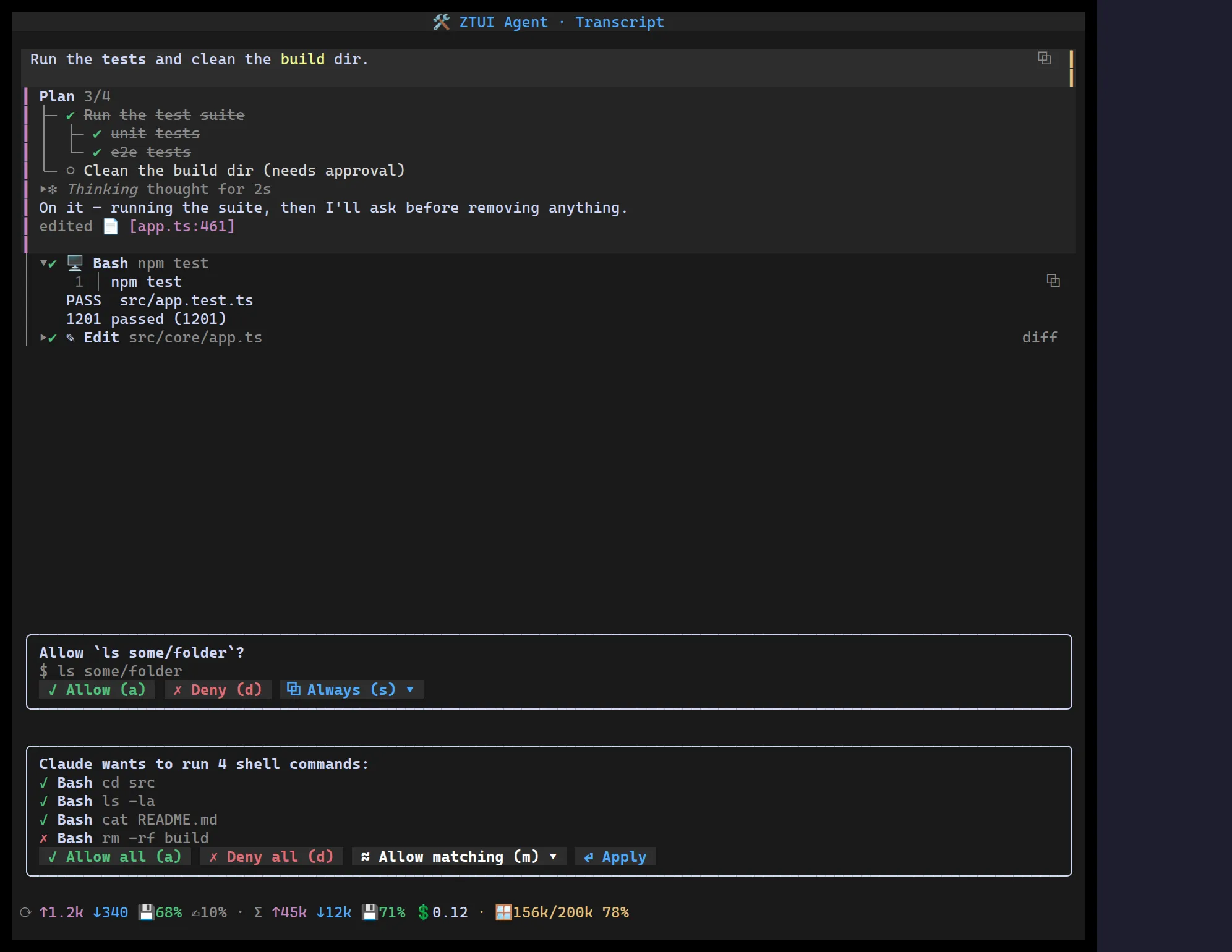Image resolution: width=1232 pixels, height=952 pixels.
Task: Click the small pen icon next to 10%
Action: (195, 913)
